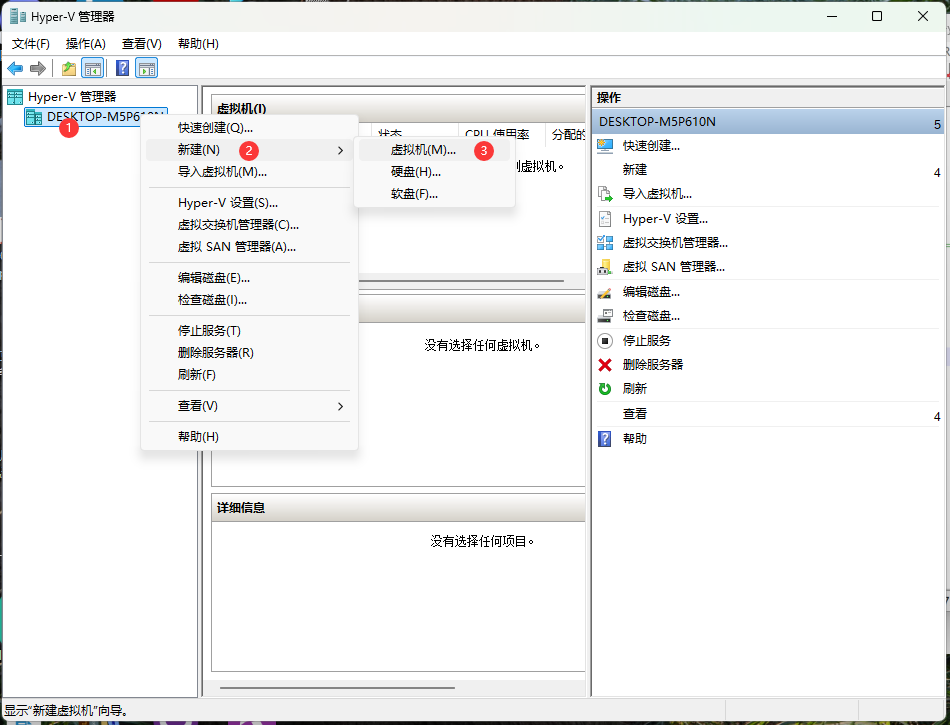Choose 删除服务器(R) in context menu

pos(249,353)
